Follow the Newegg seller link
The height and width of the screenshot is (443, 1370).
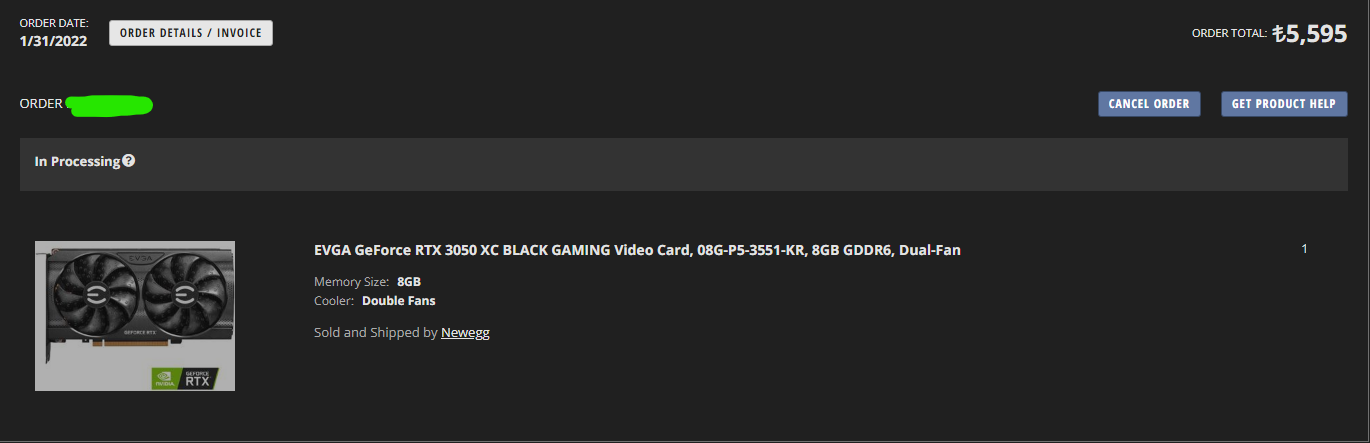(465, 332)
